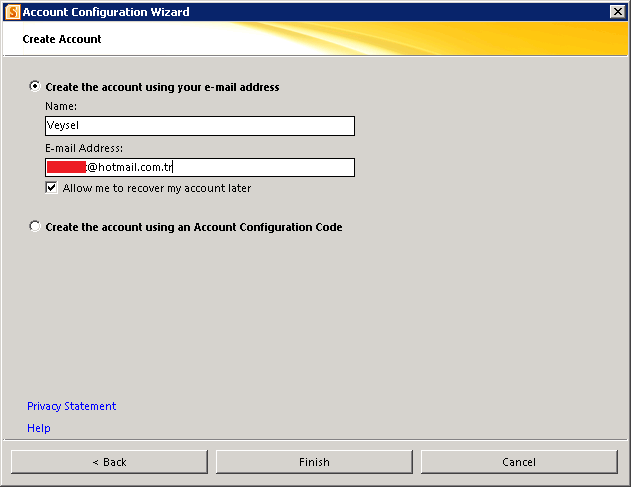
Task: Open the Help link
Action: click(39, 428)
